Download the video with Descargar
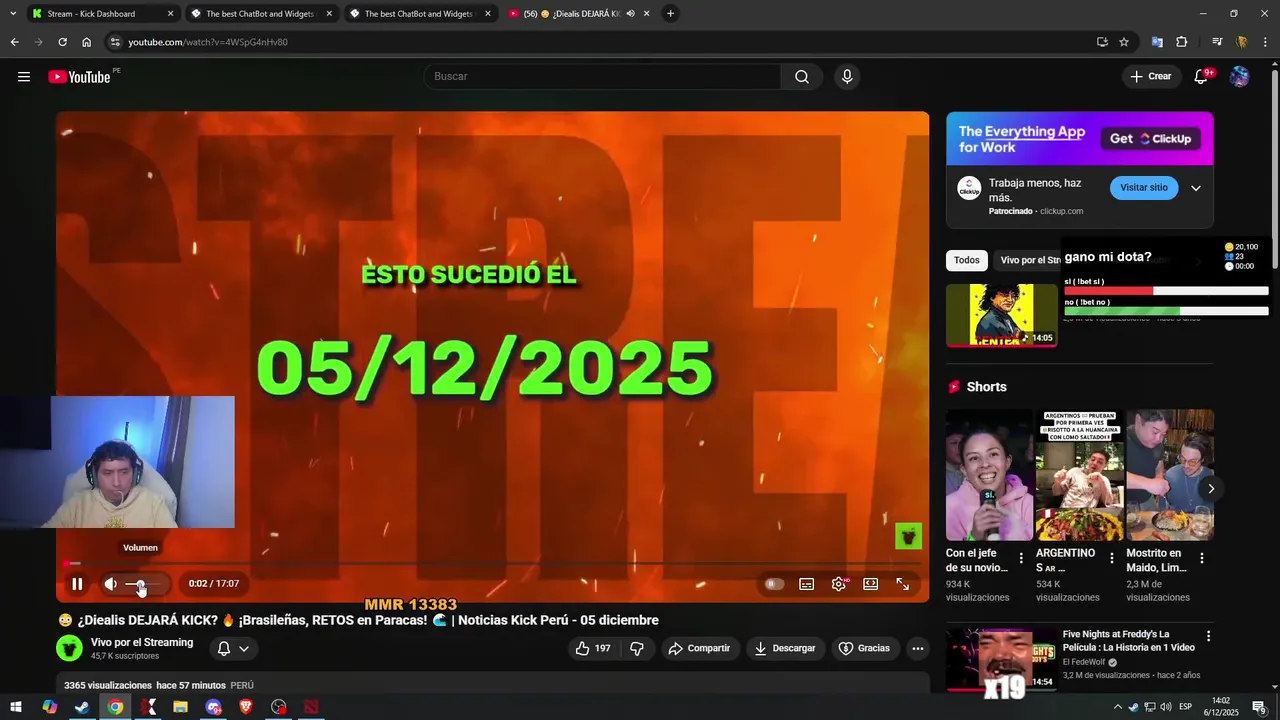Screen dimensions: 1280x720 pos(785,648)
